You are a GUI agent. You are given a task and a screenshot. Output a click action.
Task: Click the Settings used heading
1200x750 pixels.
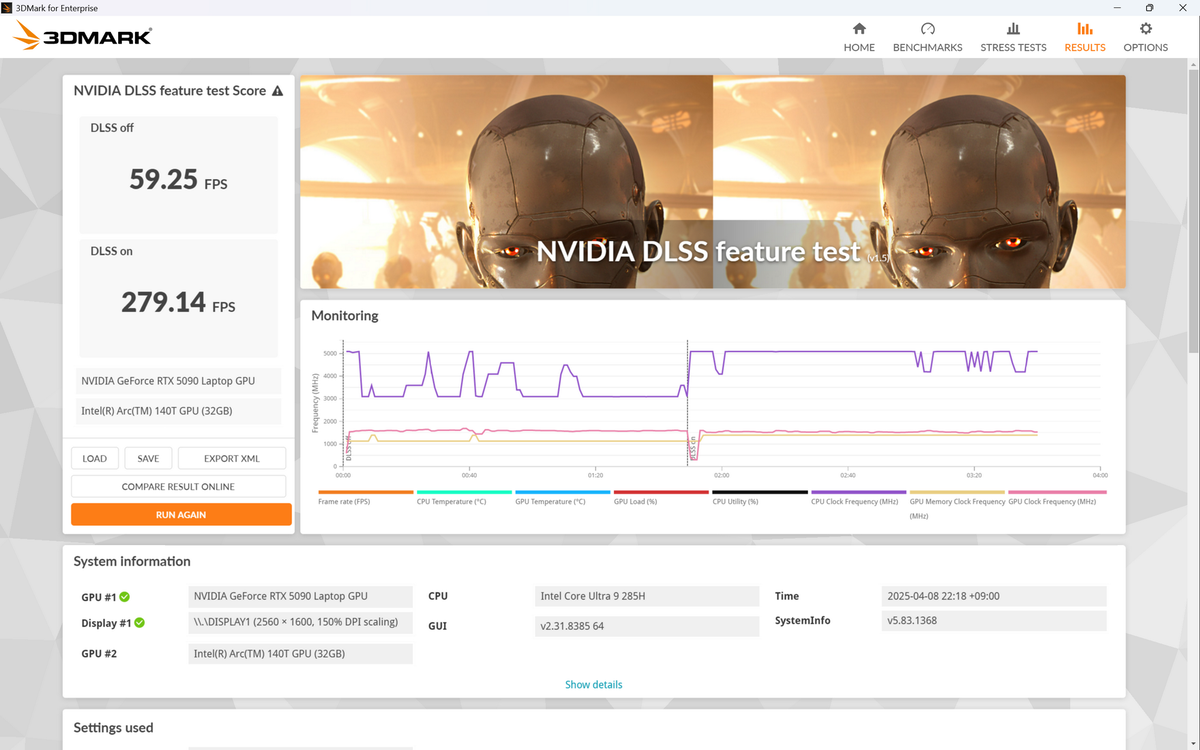113,728
